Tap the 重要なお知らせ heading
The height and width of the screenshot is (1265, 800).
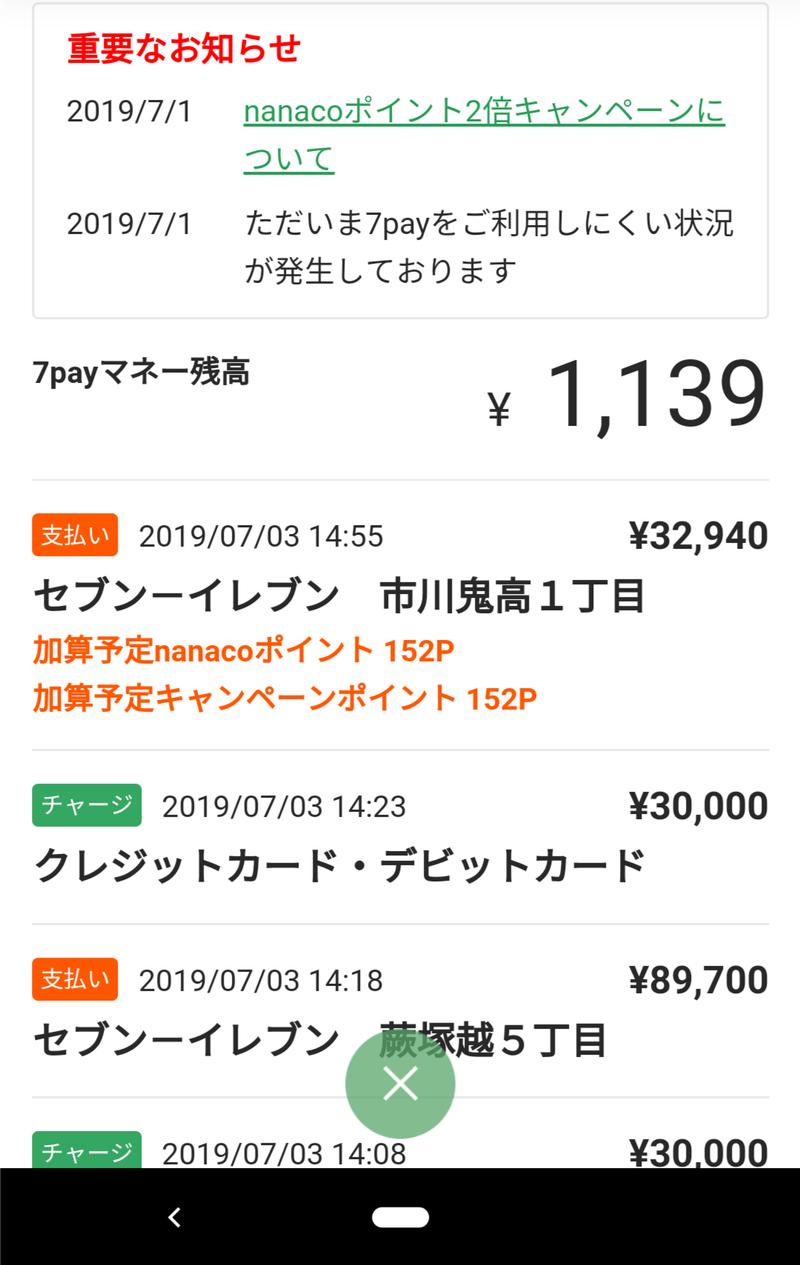click(184, 48)
